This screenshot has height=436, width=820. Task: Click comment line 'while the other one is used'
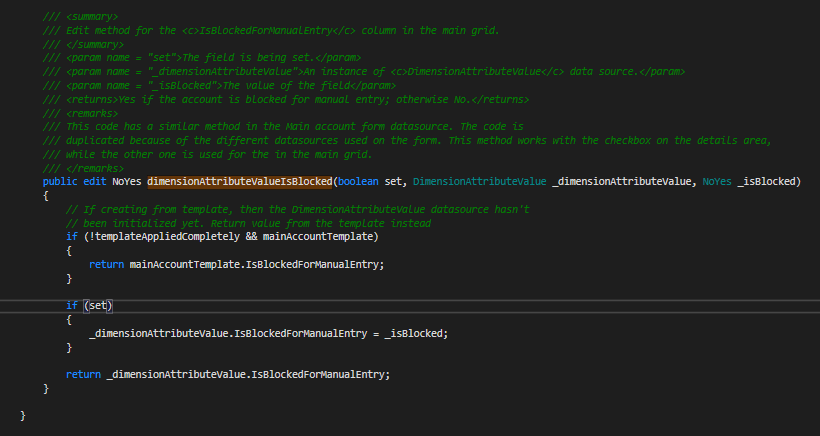pos(208,155)
